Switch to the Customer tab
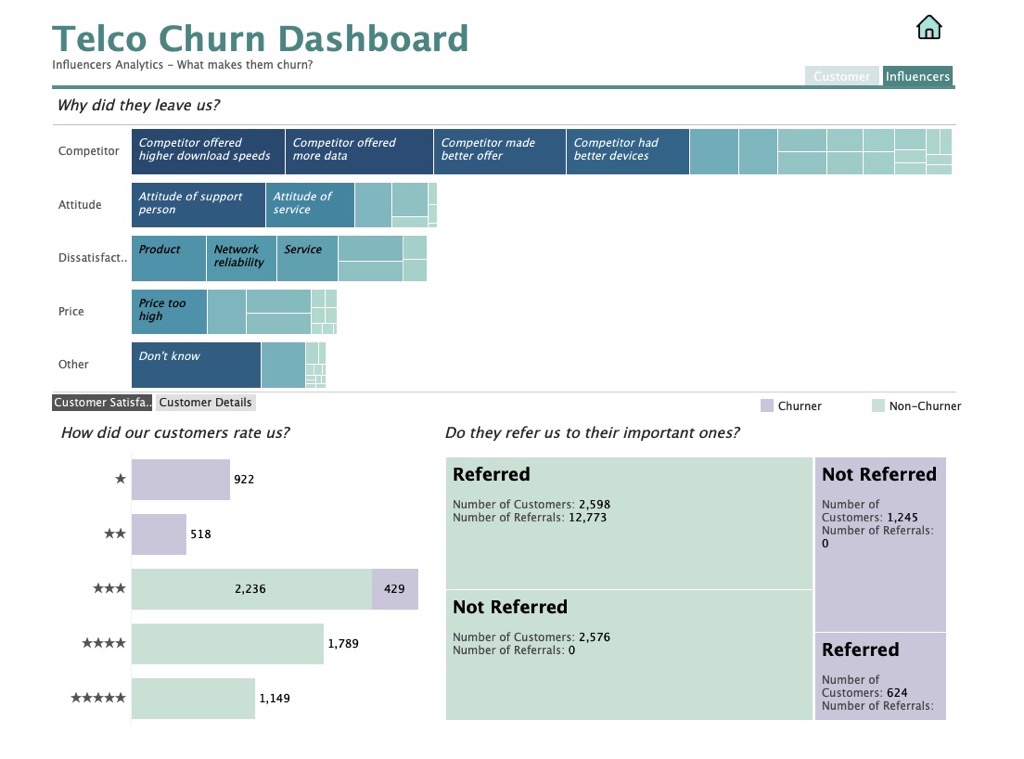The width and height of the screenshot is (1024, 759). (x=841, y=76)
